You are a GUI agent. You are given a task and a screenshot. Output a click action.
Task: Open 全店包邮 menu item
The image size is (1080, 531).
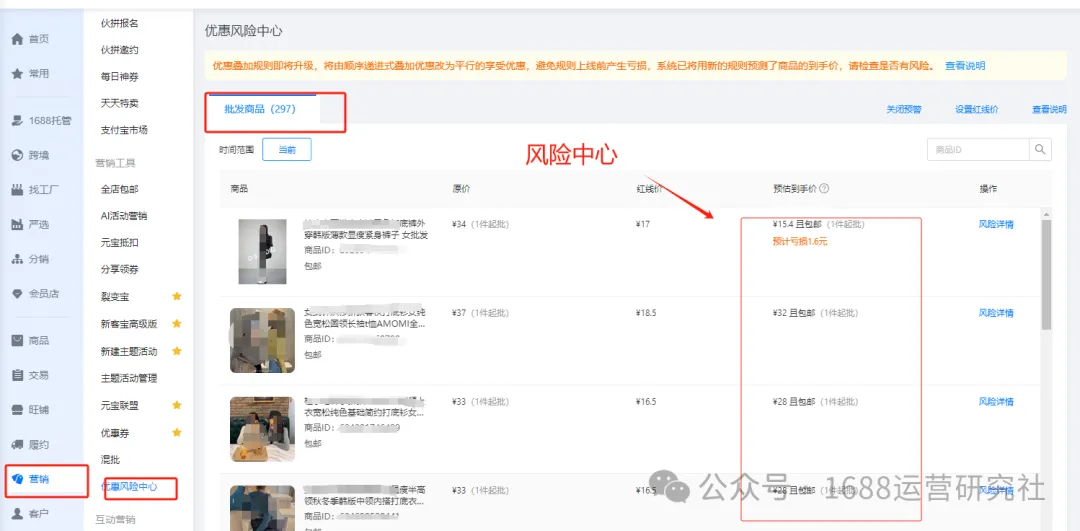(x=120, y=189)
